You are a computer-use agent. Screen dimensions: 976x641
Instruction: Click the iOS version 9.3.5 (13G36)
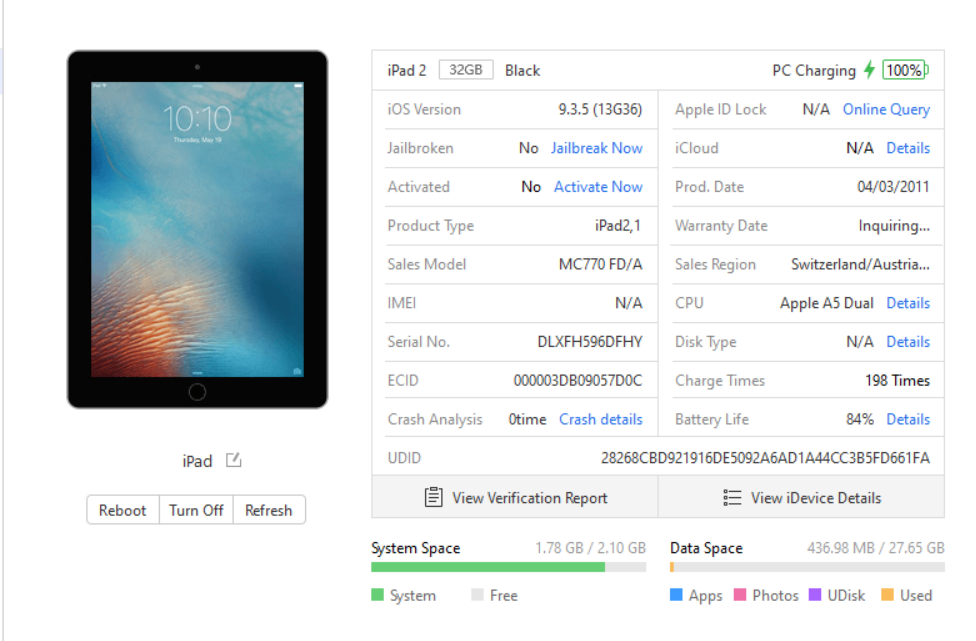click(600, 110)
